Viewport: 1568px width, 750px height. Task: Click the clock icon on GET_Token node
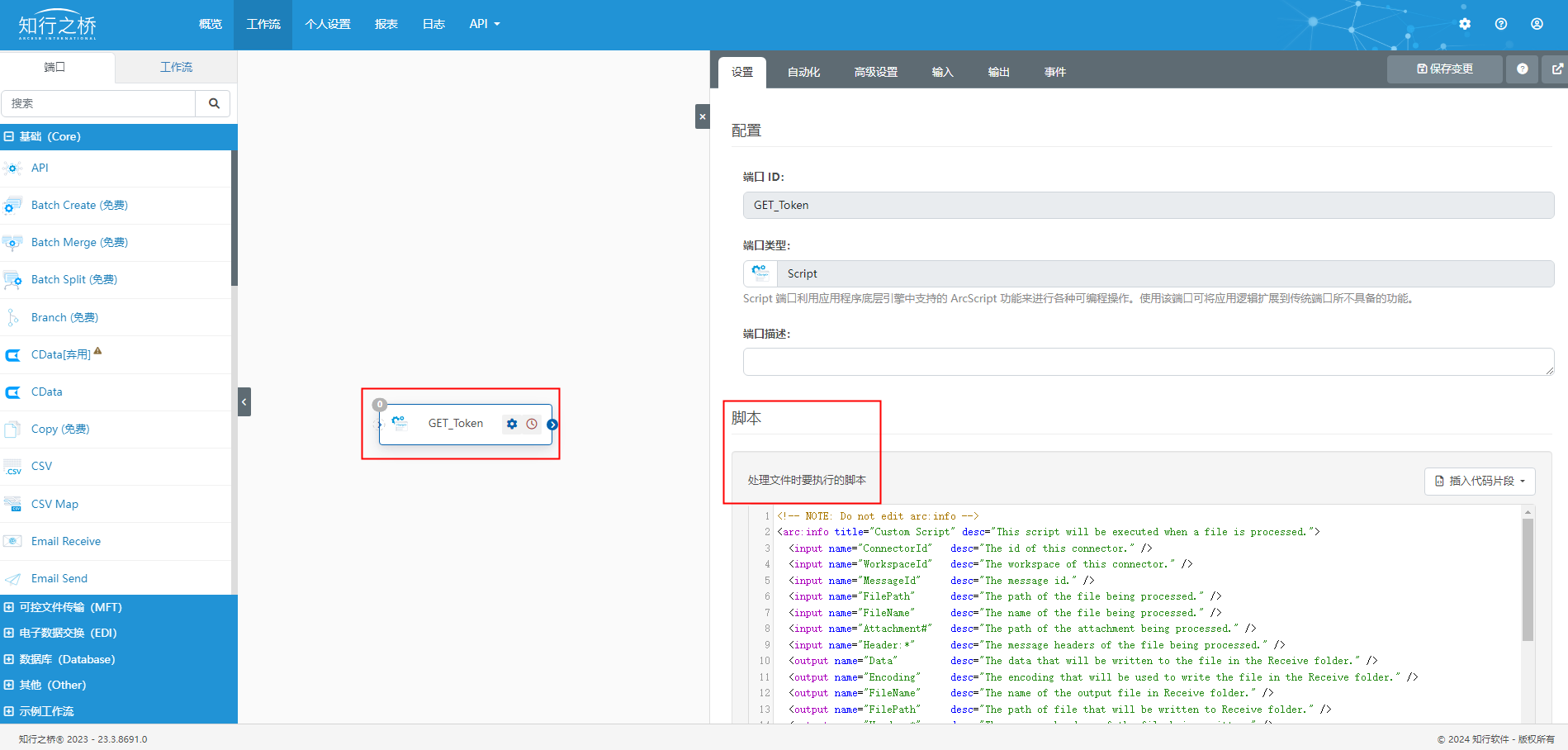click(532, 424)
